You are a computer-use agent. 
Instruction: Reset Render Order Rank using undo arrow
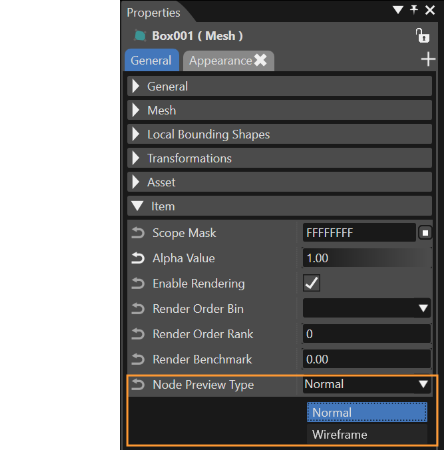click(x=138, y=334)
